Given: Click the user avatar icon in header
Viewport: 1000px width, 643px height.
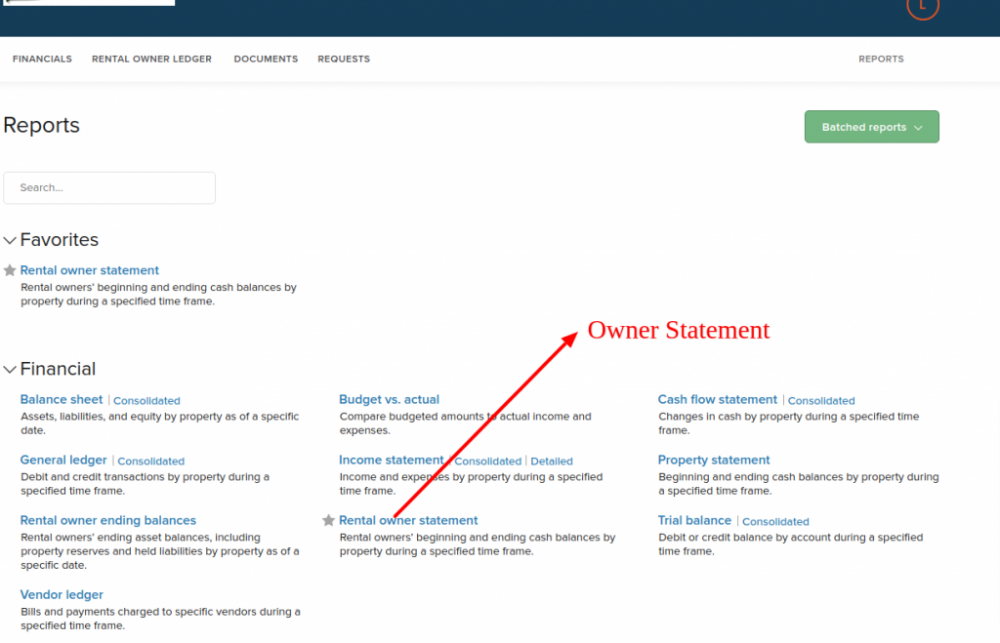Looking at the screenshot, I should 922,6.
